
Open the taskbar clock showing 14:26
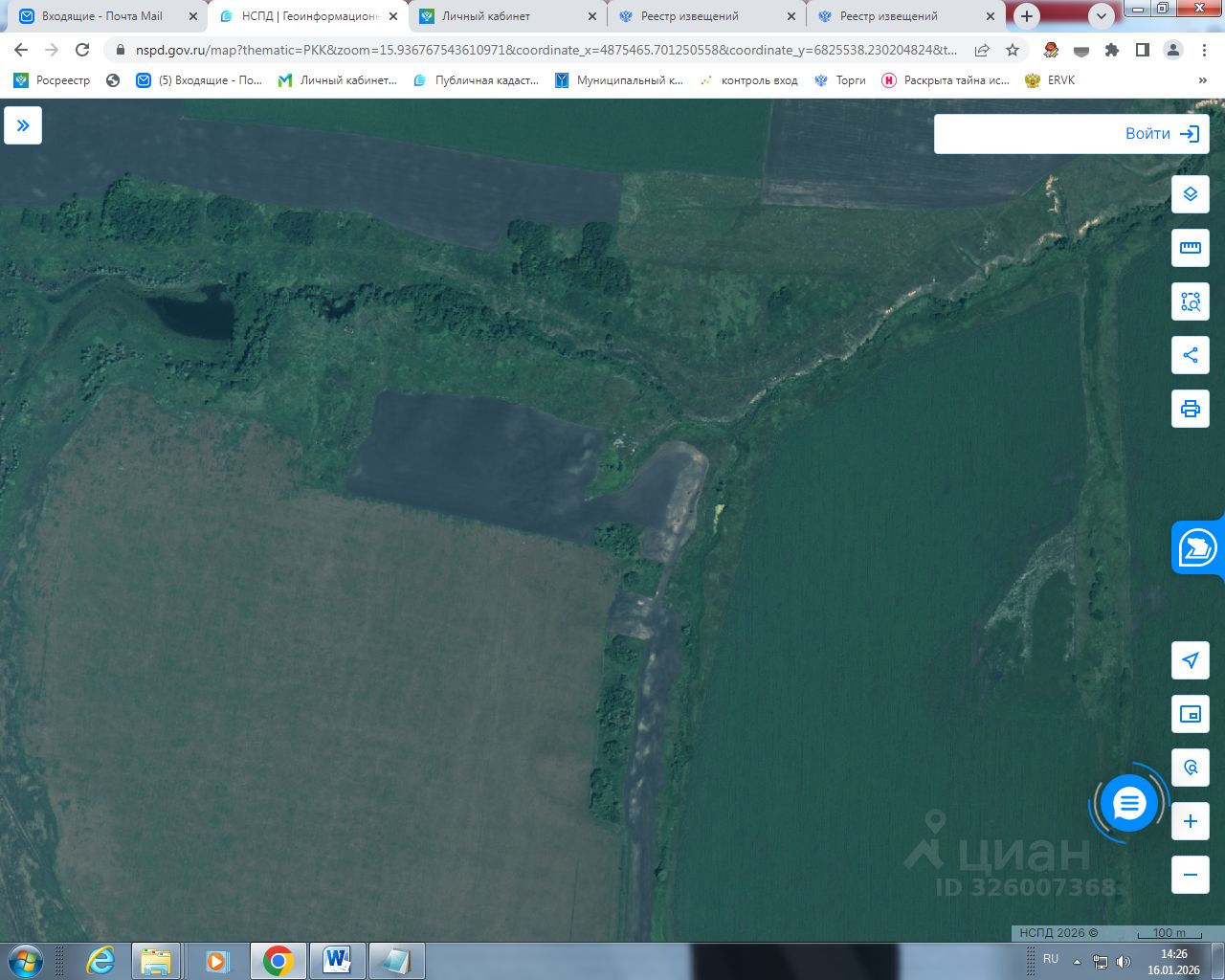[x=1174, y=961]
